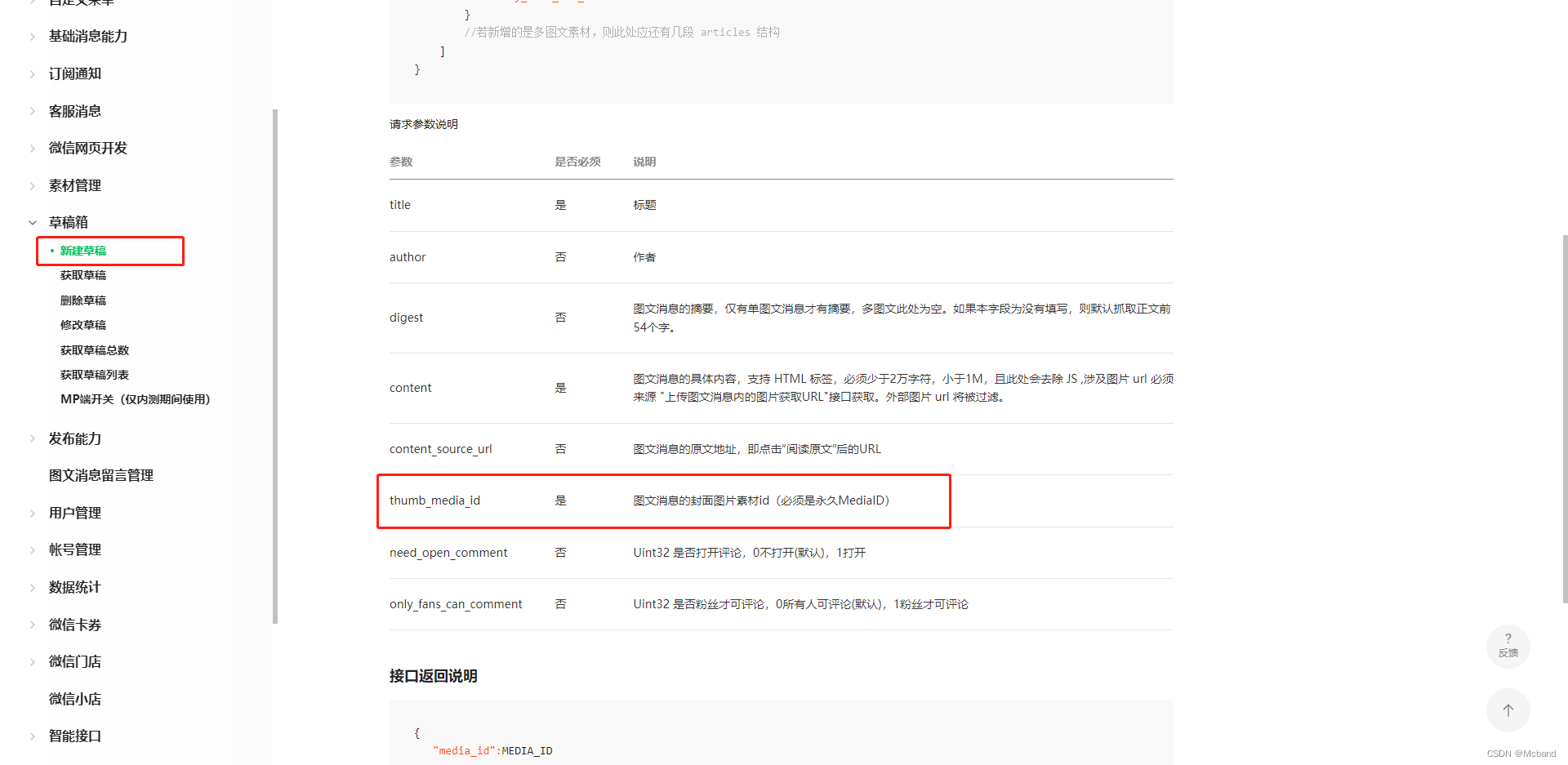The height and width of the screenshot is (765, 1568).
Task: Click the need_open_comment parameter cell
Action: point(448,553)
